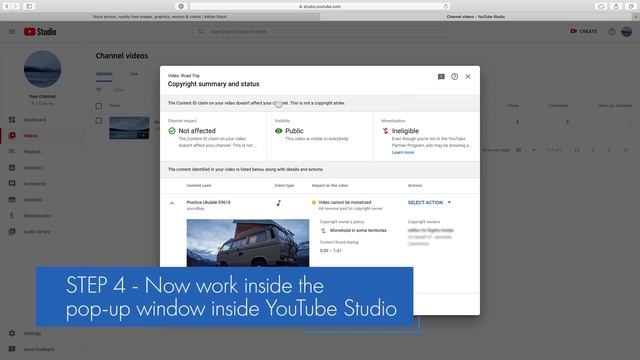Viewport: 640px width, 360px height.
Task: Click the Public visibility eye icon
Action: tap(278, 131)
